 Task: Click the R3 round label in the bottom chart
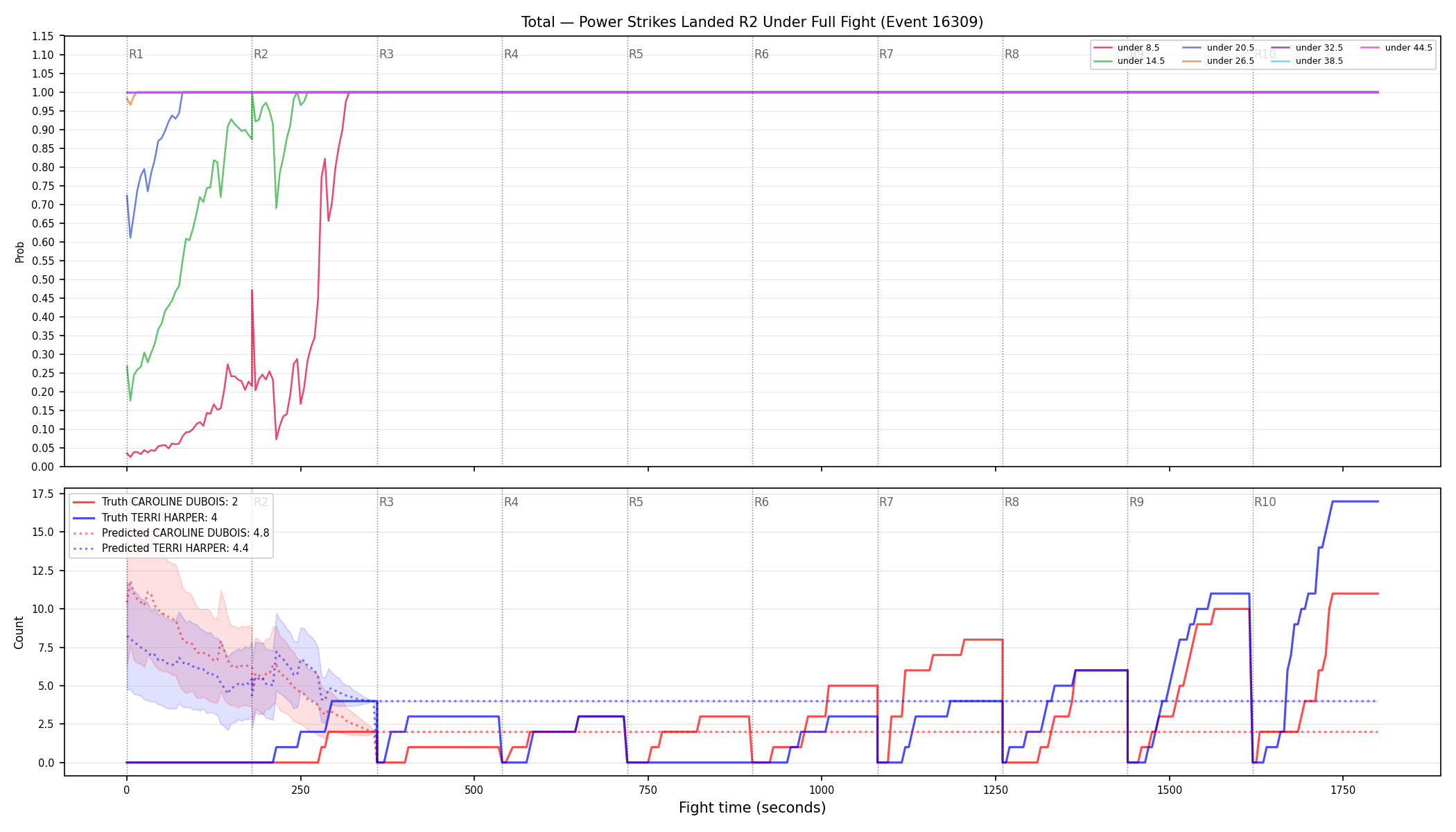tap(386, 502)
